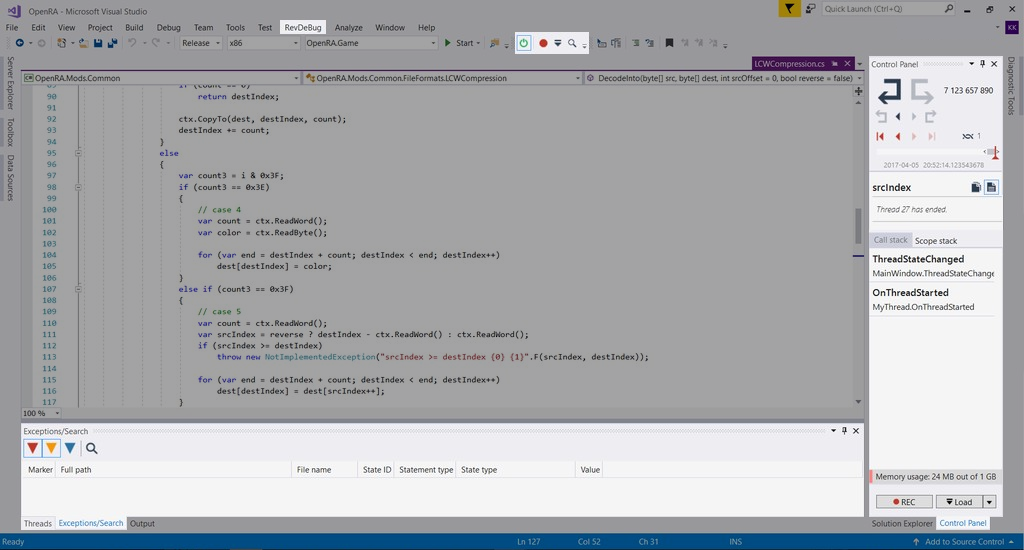Switch to the Scope stack tab
The width and height of the screenshot is (1024, 550).
[x=936, y=240]
